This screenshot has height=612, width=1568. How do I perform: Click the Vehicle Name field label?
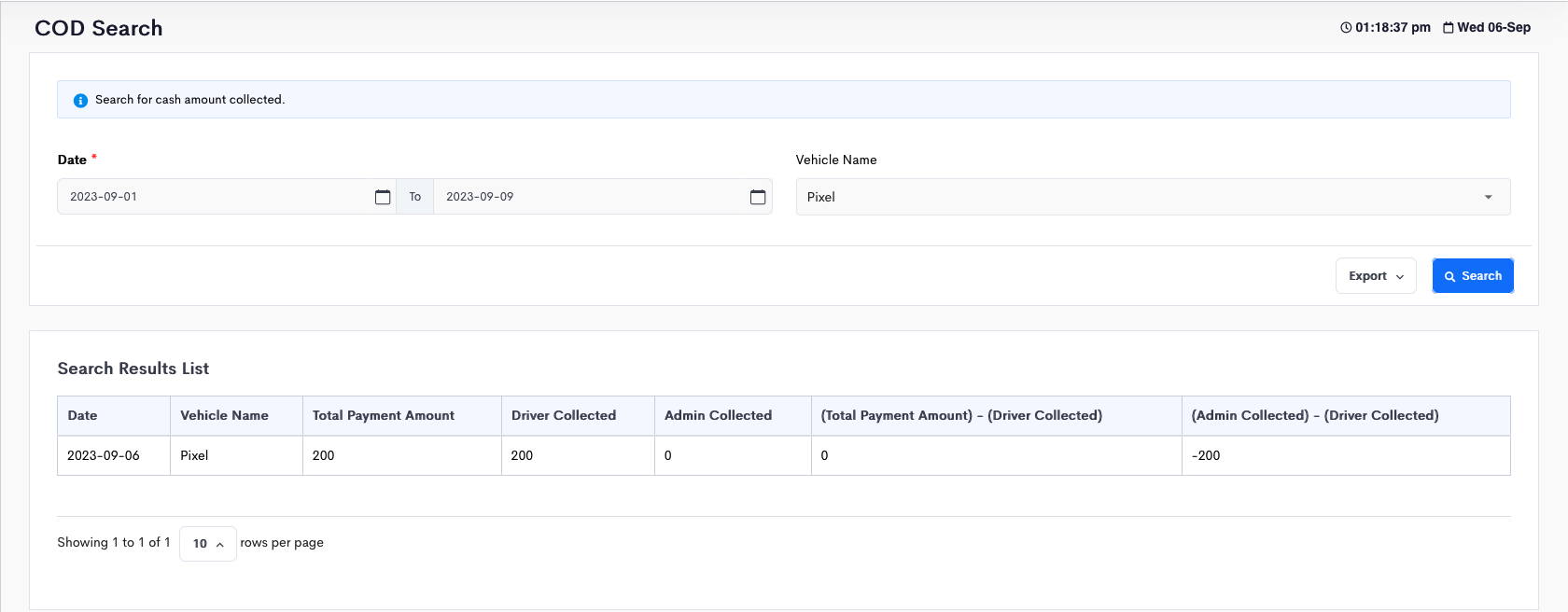click(836, 160)
